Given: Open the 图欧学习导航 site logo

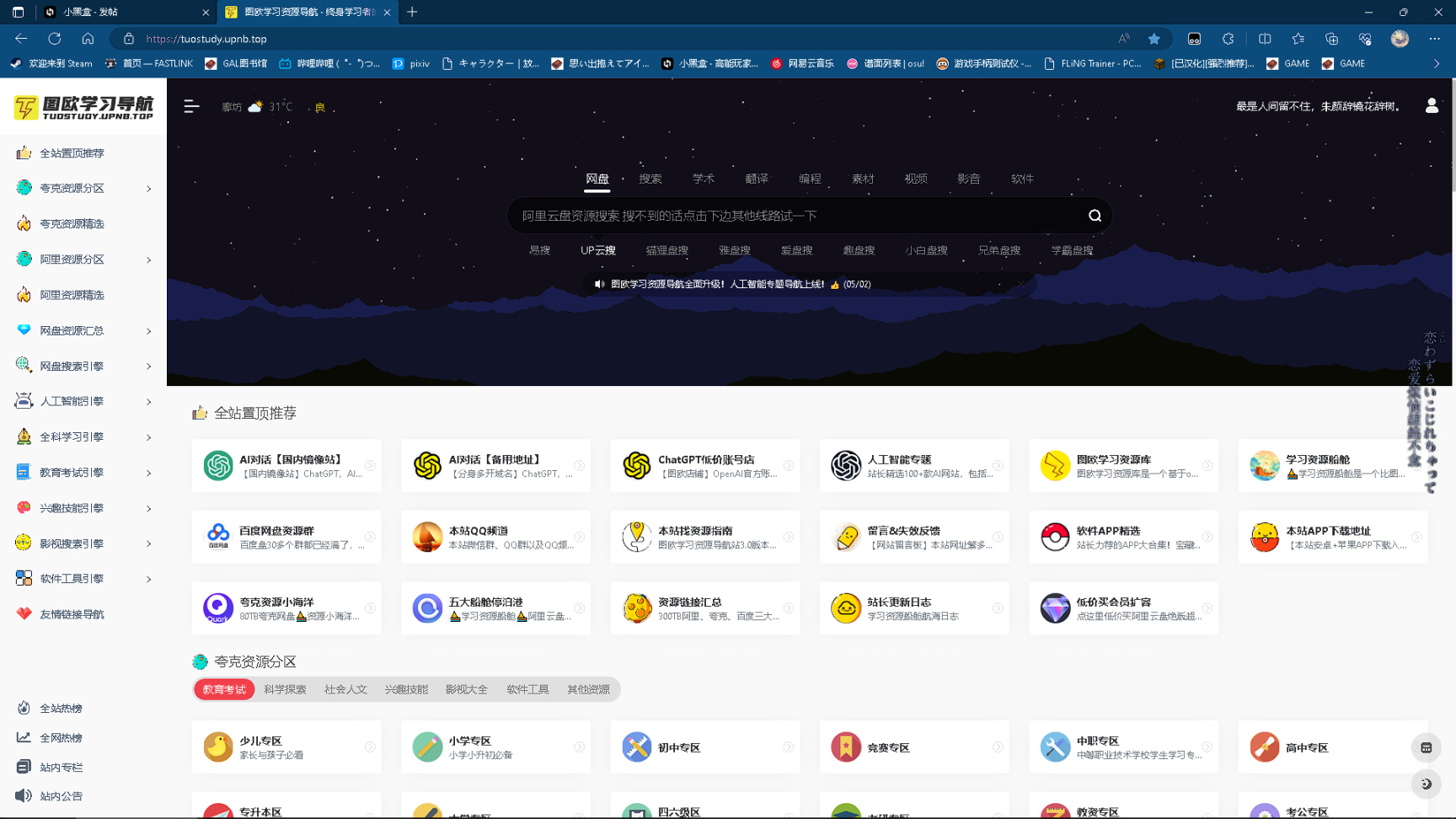Looking at the screenshot, I should click(x=83, y=107).
